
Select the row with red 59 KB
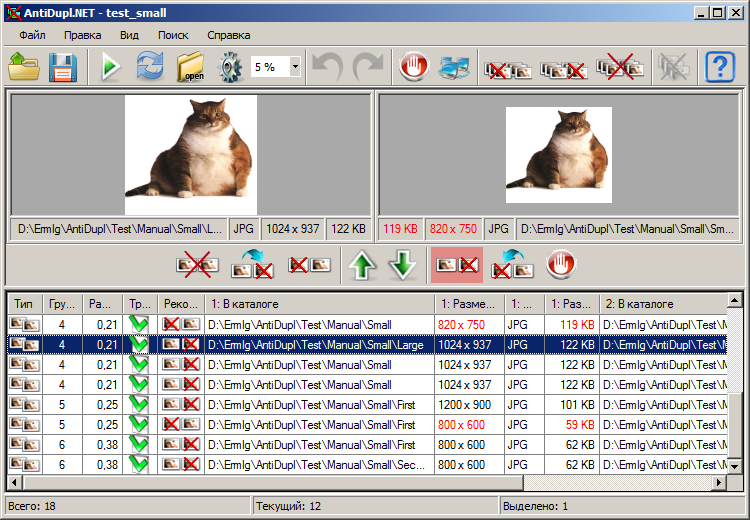click(x=367, y=425)
